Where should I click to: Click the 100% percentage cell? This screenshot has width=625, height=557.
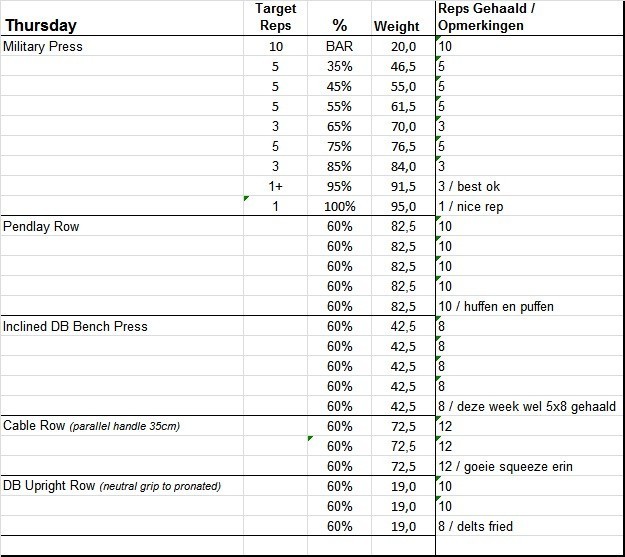tap(339, 207)
